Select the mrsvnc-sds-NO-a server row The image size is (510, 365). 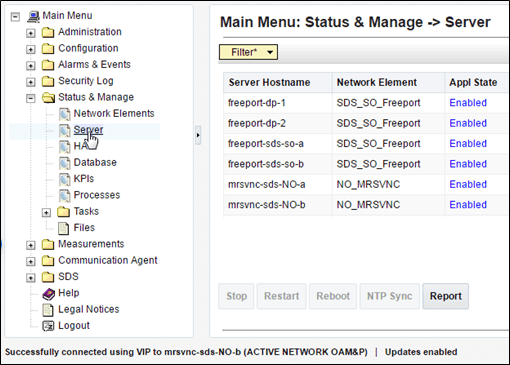[x=366, y=184]
